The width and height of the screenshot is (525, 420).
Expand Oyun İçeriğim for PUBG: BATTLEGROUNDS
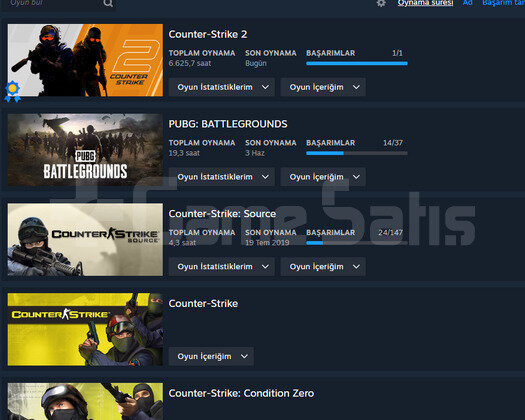click(x=323, y=177)
